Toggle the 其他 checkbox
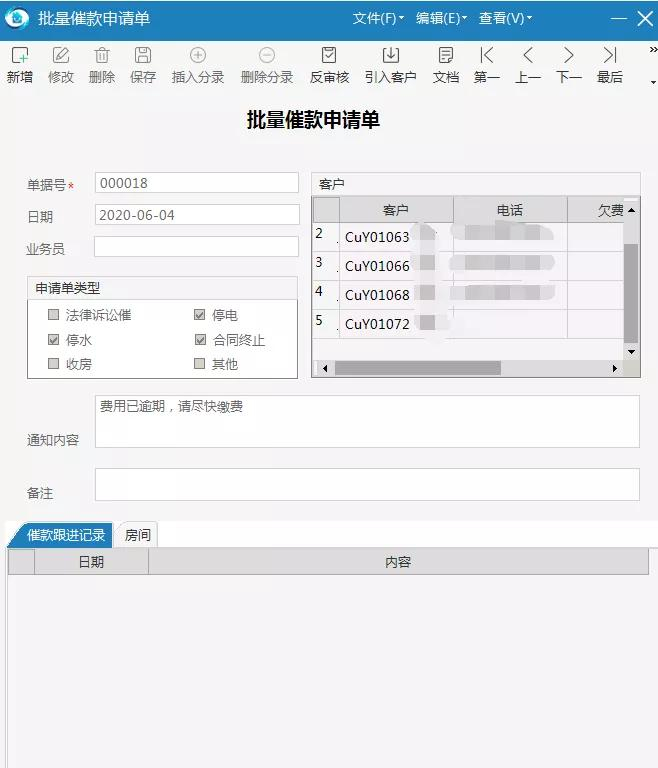 (x=199, y=363)
